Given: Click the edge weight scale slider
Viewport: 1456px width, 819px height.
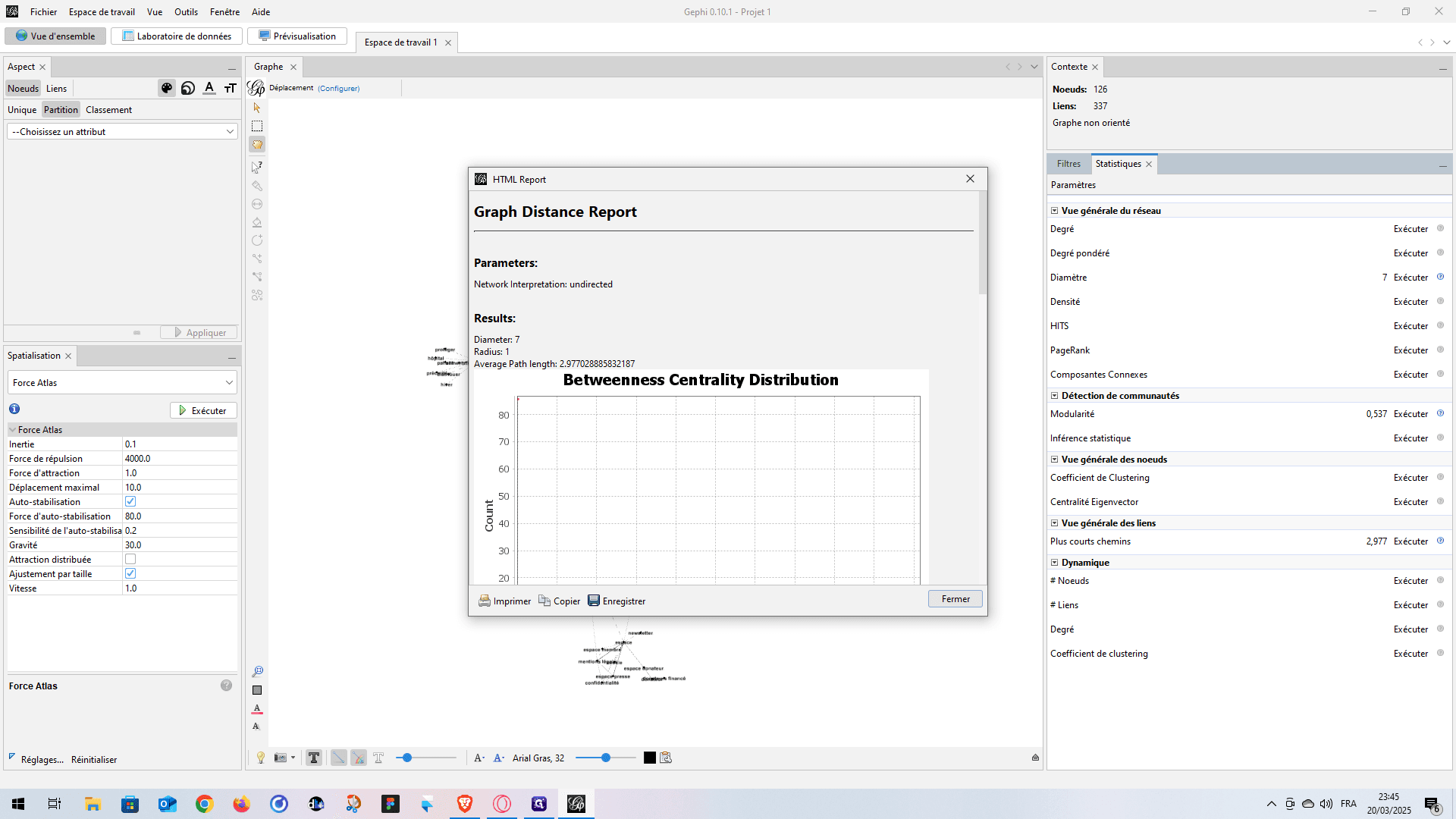Looking at the screenshot, I should 426,758.
